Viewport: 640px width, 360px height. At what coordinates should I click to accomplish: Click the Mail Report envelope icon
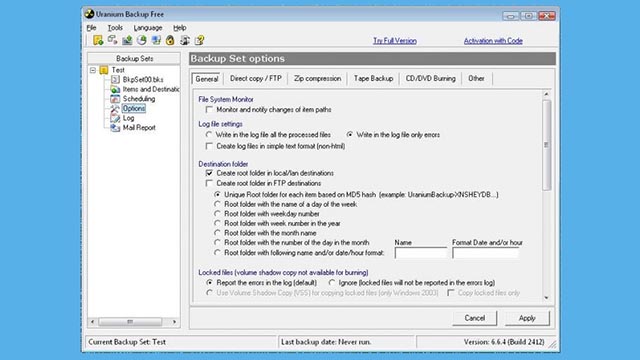click(x=115, y=128)
